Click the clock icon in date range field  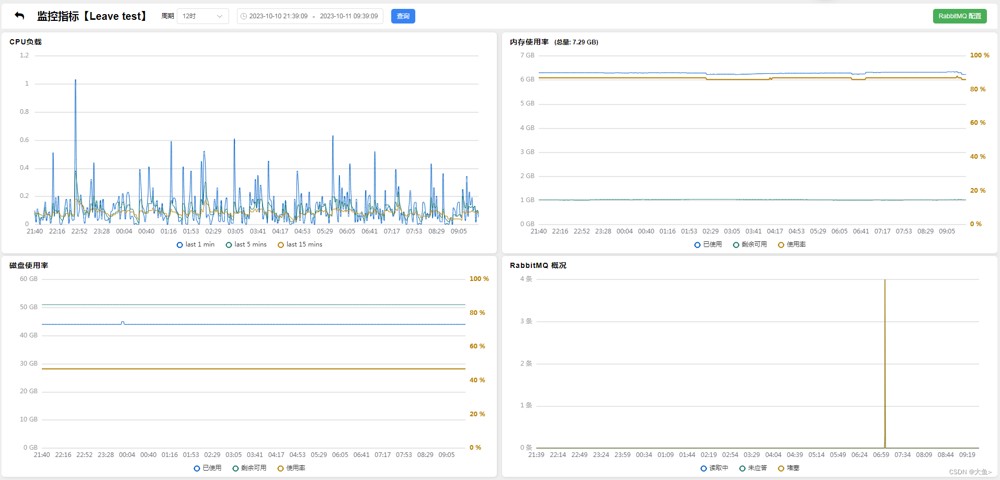244,17
